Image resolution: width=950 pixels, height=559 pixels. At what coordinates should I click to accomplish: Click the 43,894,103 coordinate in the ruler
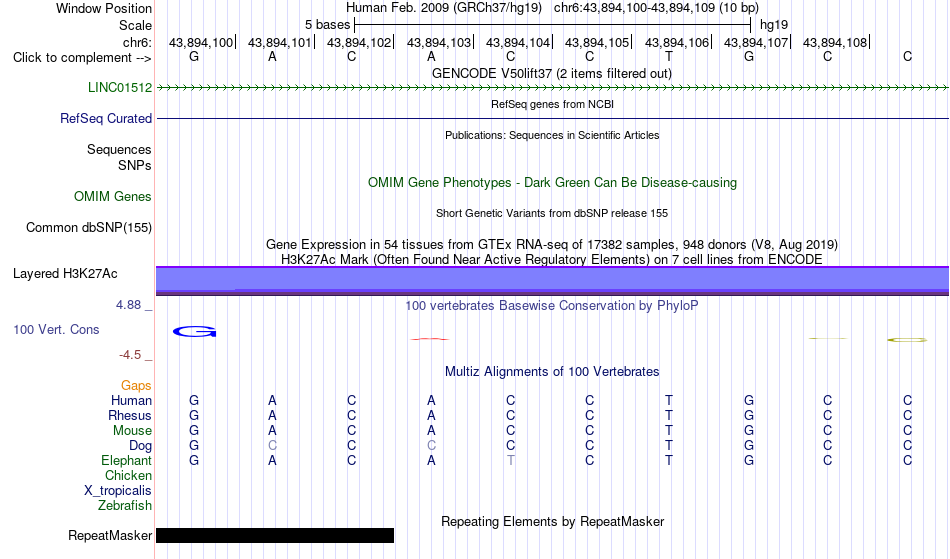tap(439, 42)
